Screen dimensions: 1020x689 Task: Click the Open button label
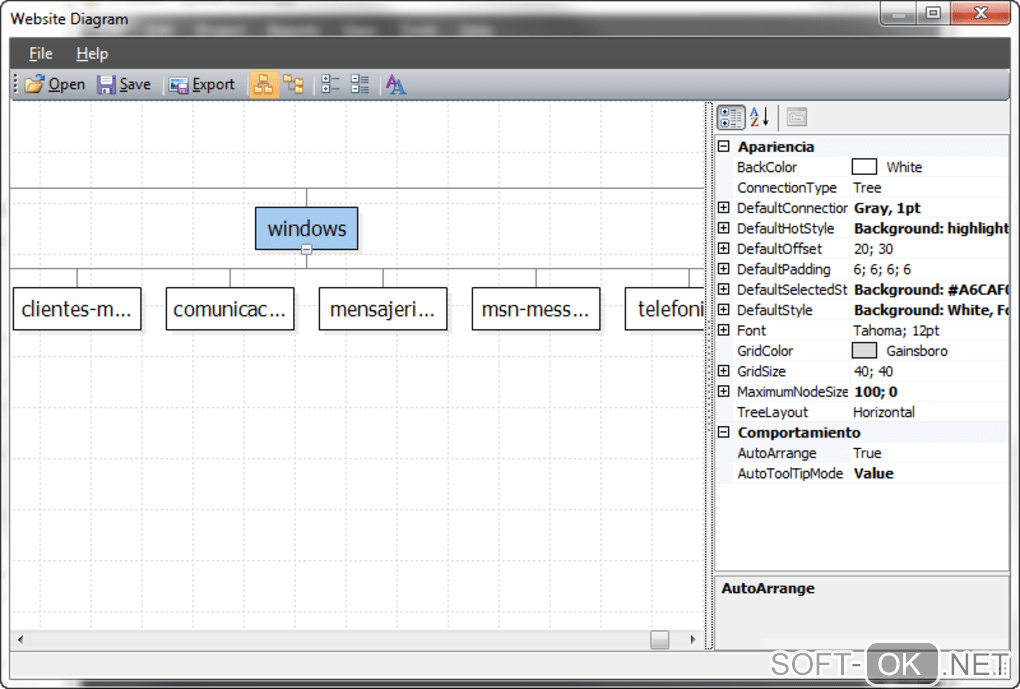click(66, 85)
